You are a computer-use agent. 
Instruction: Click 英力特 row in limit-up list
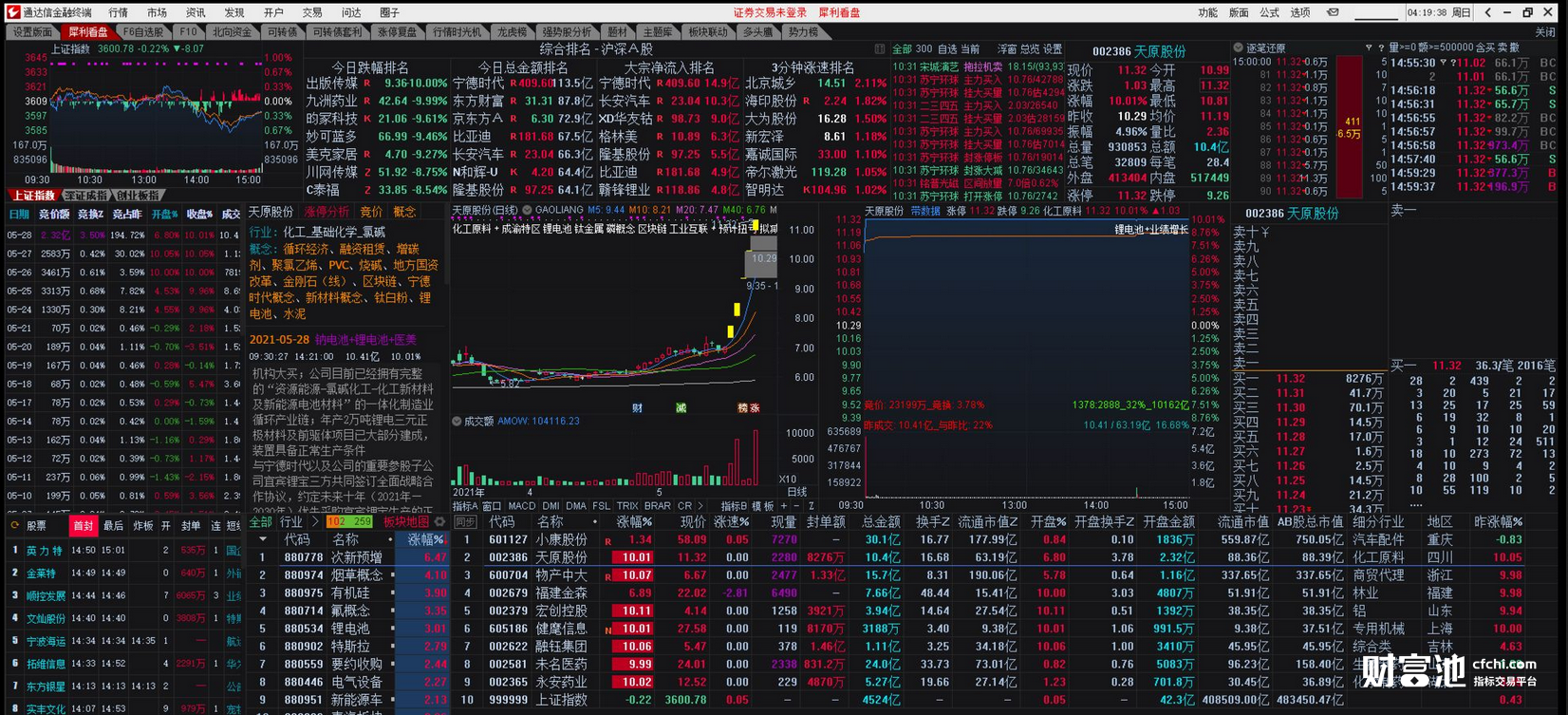[x=123, y=550]
